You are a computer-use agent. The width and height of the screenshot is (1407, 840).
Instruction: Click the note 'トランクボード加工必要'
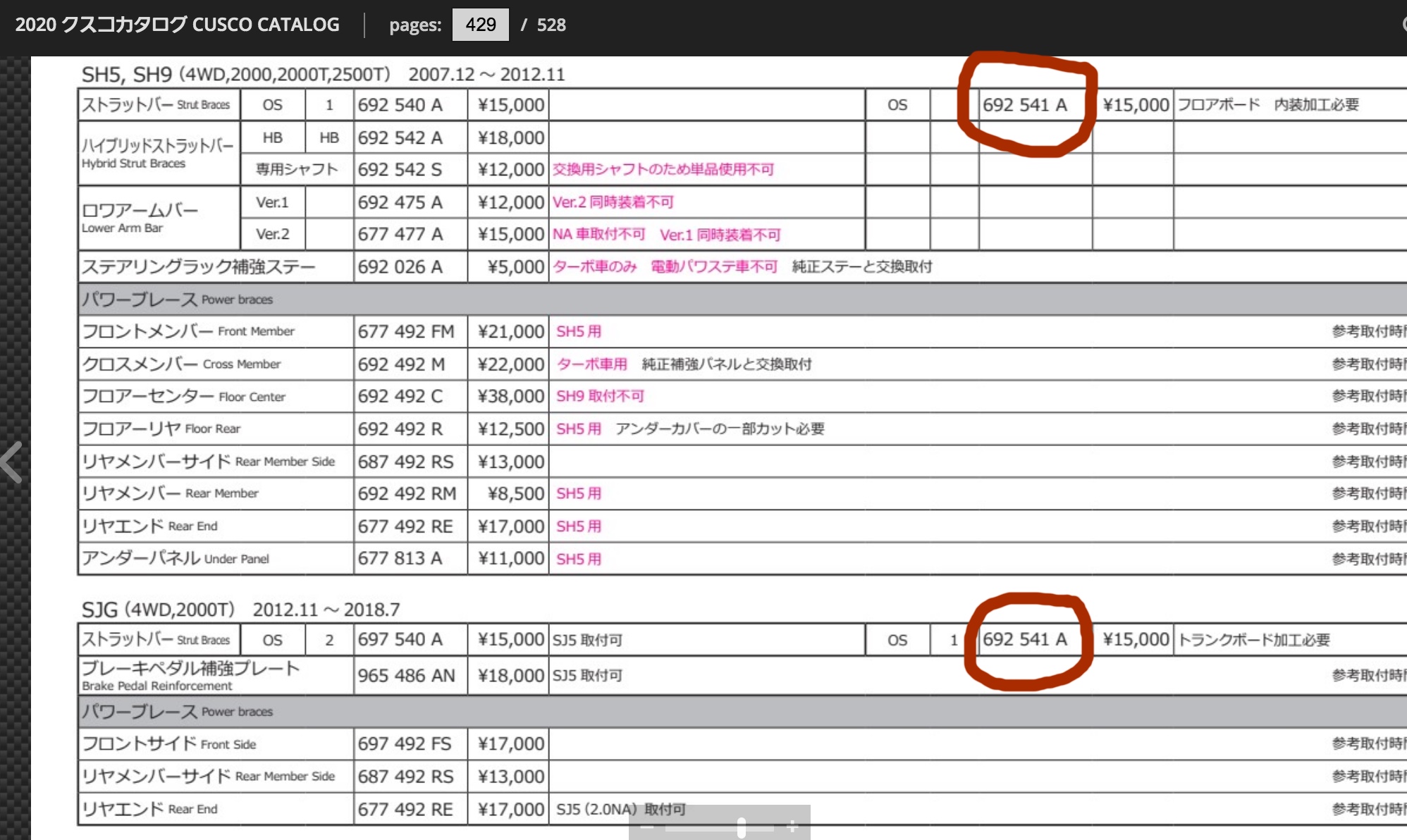coord(1254,639)
